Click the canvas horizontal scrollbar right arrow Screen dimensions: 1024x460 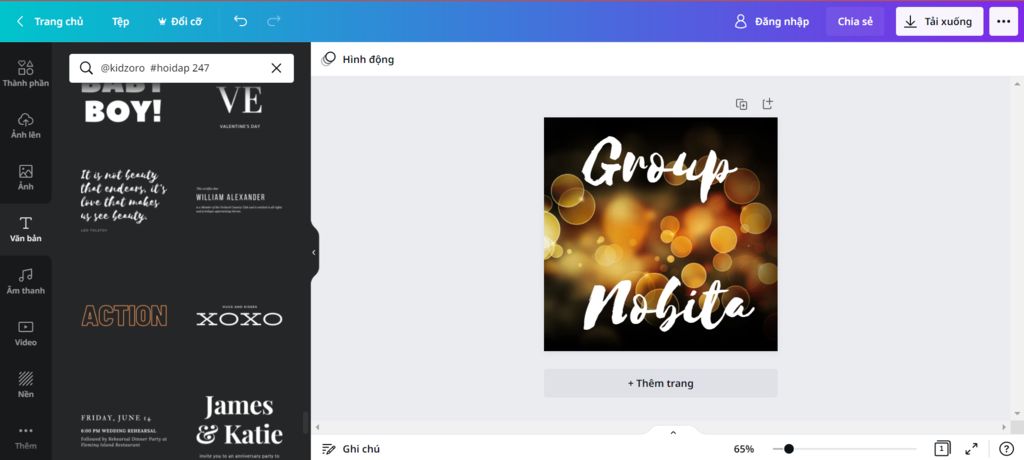[1006, 427]
